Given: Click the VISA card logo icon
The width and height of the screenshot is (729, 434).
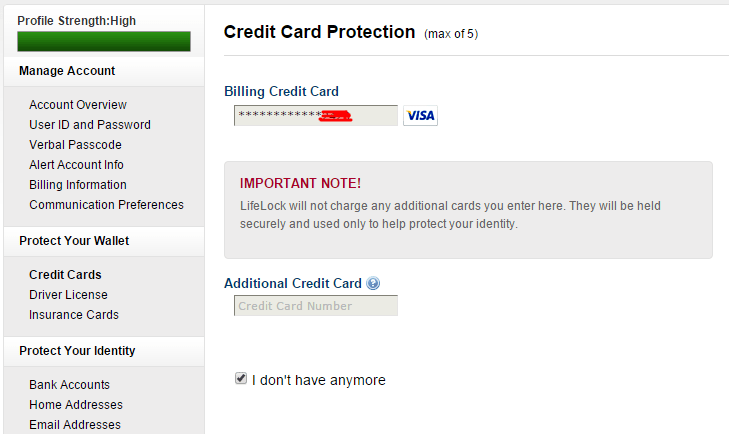Looking at the screenshot, I should pyautogui.click(x=420, y=116).
